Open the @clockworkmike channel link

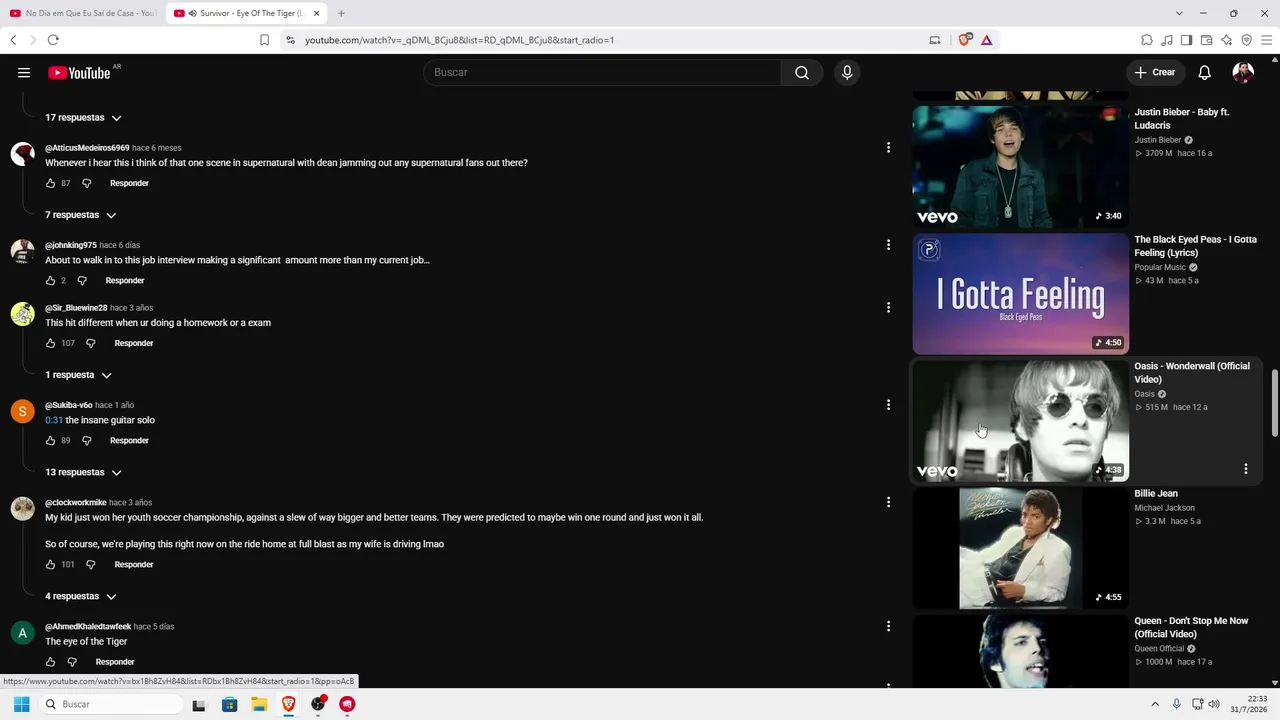75,502
